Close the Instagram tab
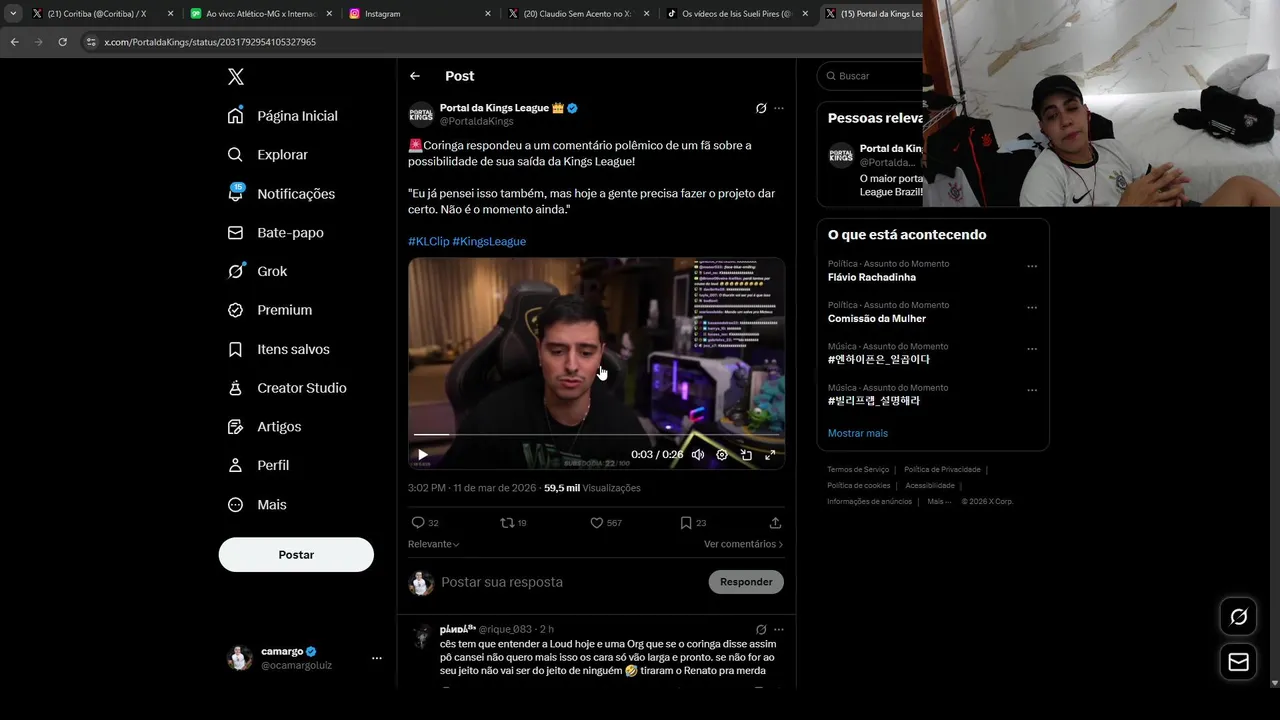Screen dimensions: 1280x720 (x=488, y=14)
